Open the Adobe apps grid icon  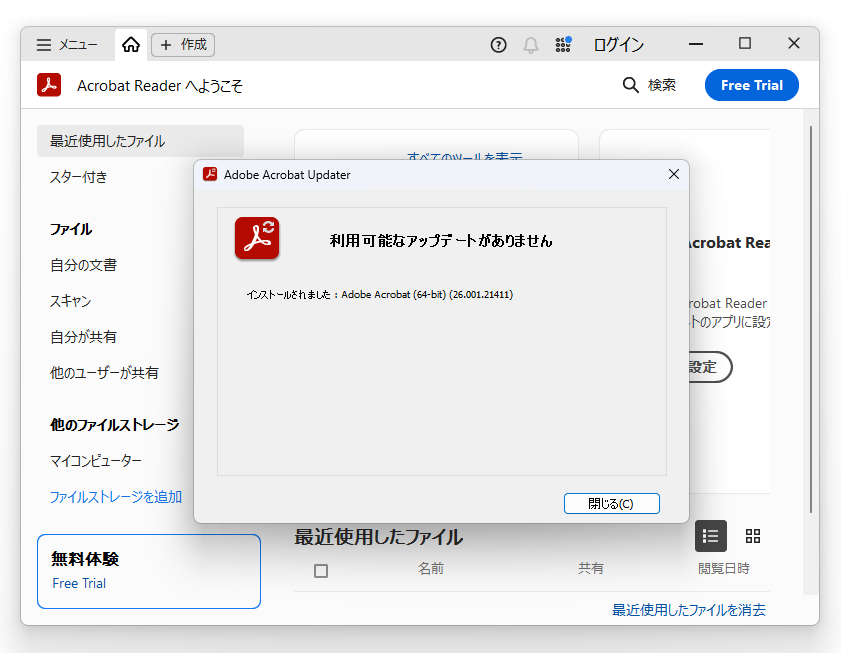pos(563,44)
